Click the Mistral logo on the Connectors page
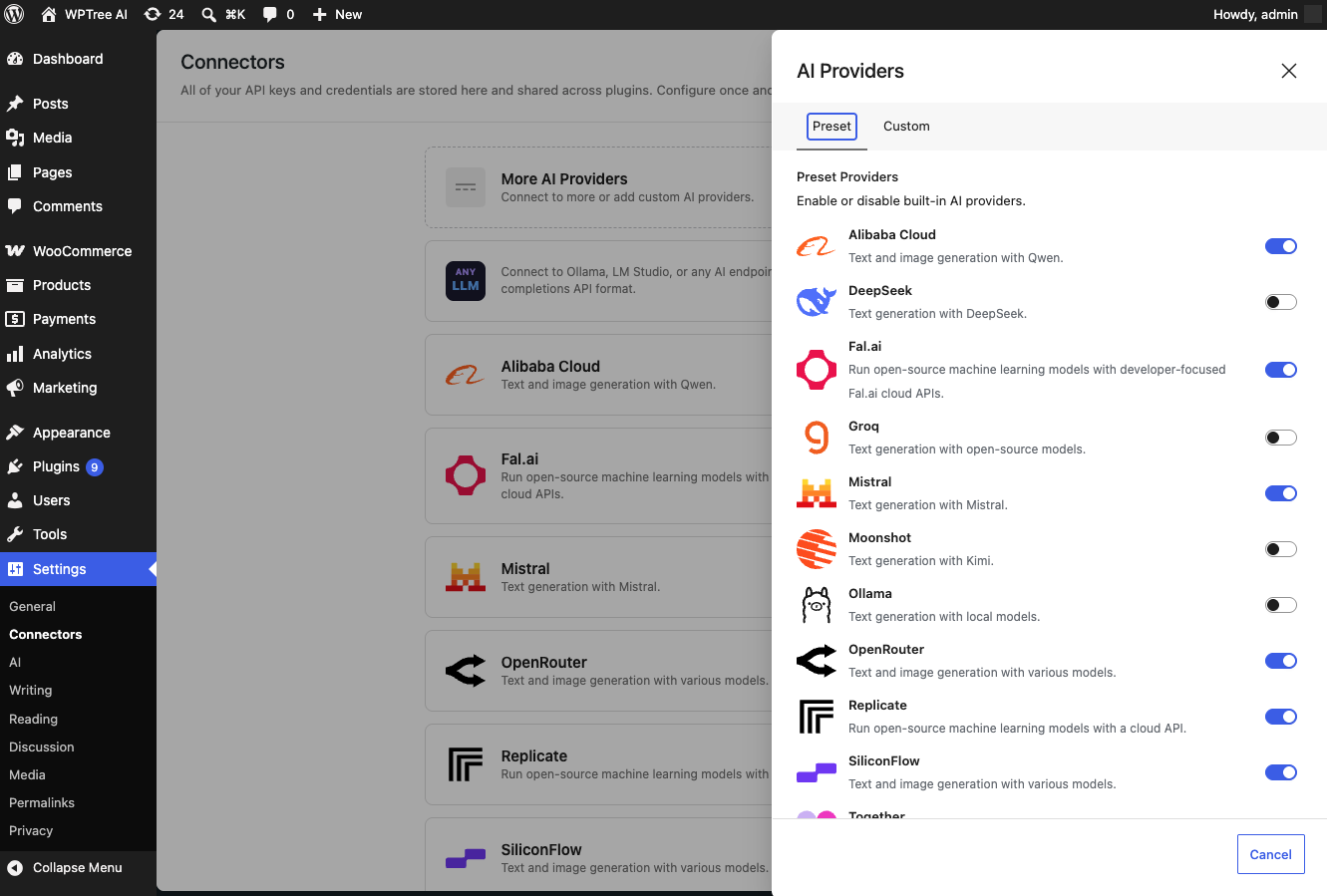Viewport: 1327px width, 896px height. coord(466,577)
